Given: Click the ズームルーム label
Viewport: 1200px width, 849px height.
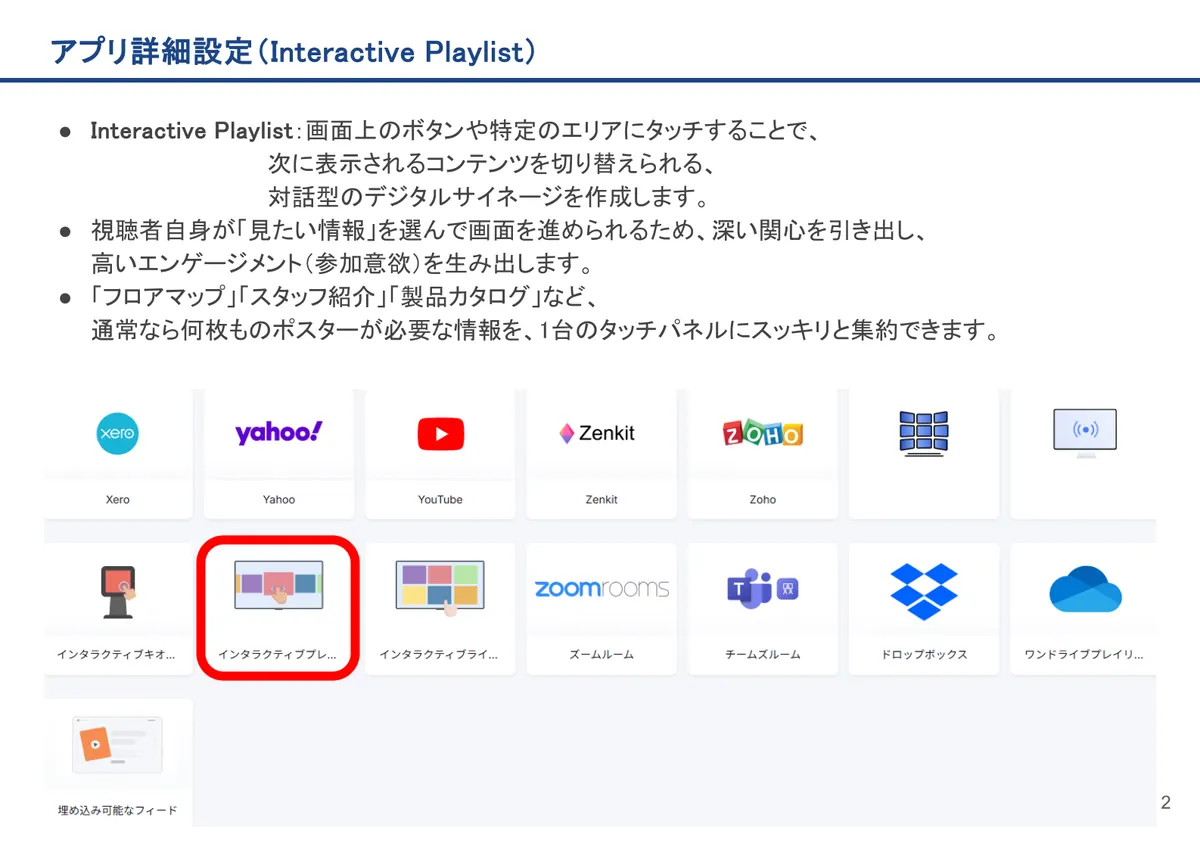Looking at the screenshot, I should (x=602, y=655).
